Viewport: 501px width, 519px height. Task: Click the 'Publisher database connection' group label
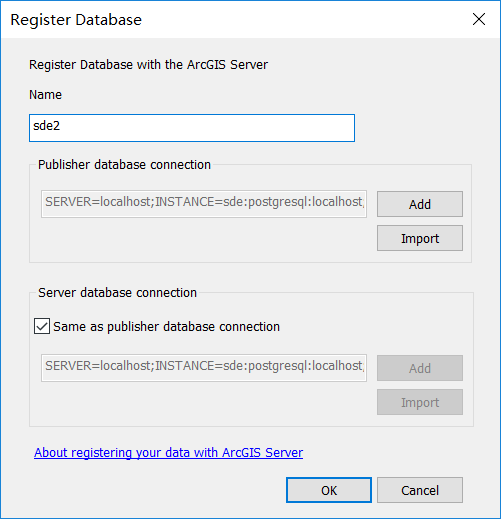124,165
